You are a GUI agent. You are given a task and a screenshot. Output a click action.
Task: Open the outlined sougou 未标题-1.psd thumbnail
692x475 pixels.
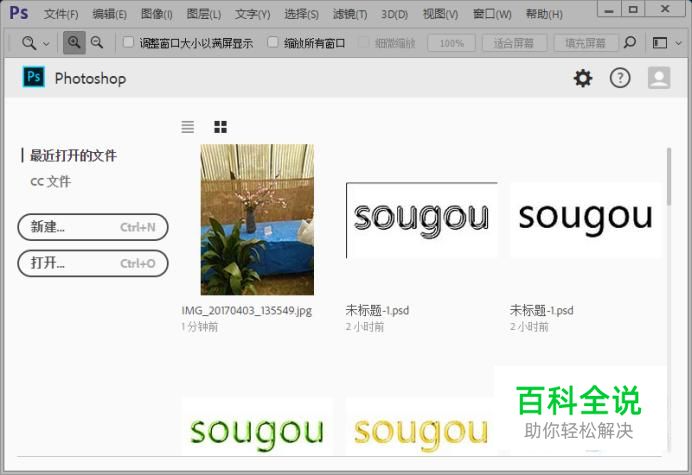[x=422, y=220]
